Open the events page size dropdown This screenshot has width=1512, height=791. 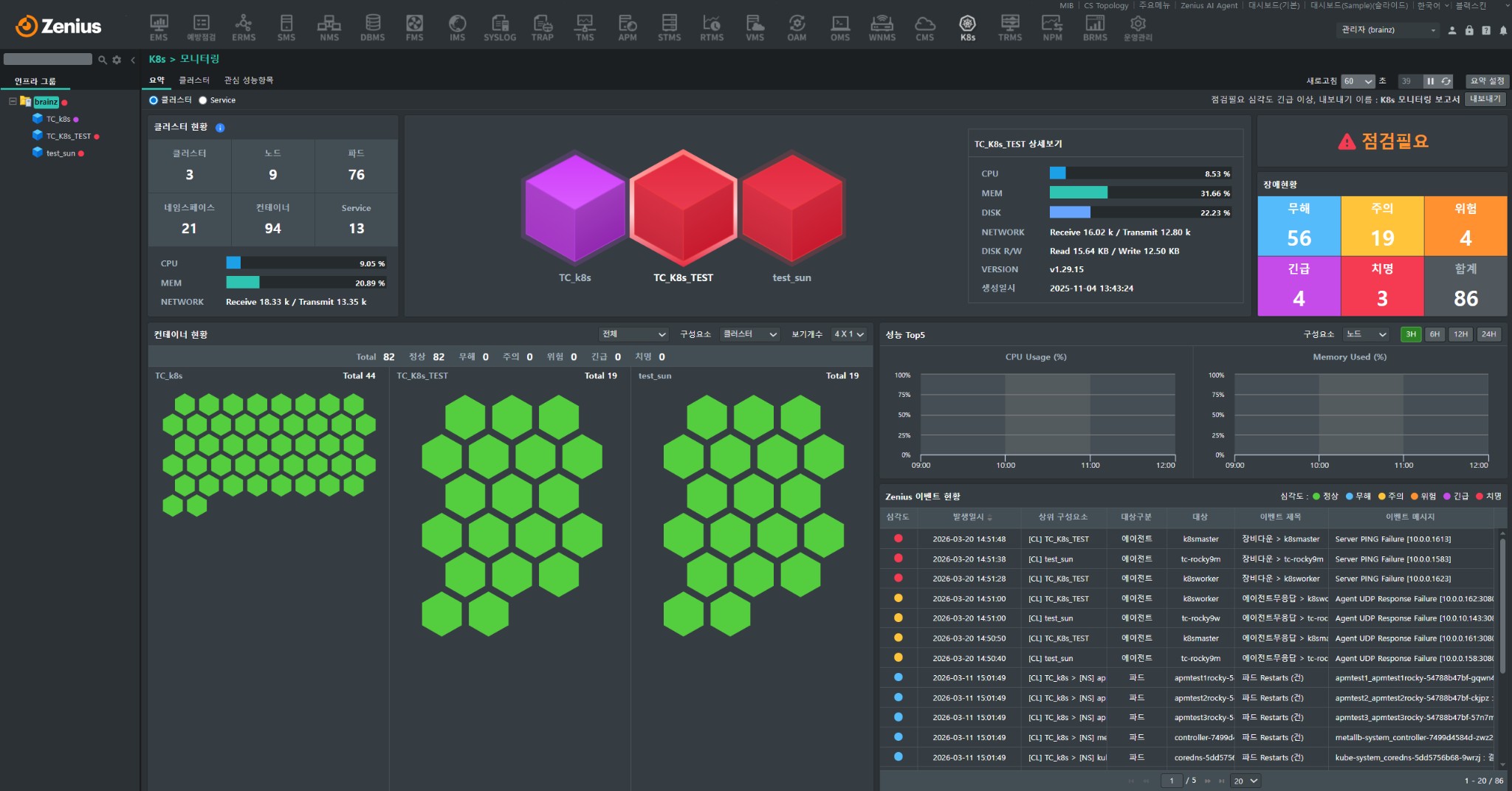(x=1245, y=781)
